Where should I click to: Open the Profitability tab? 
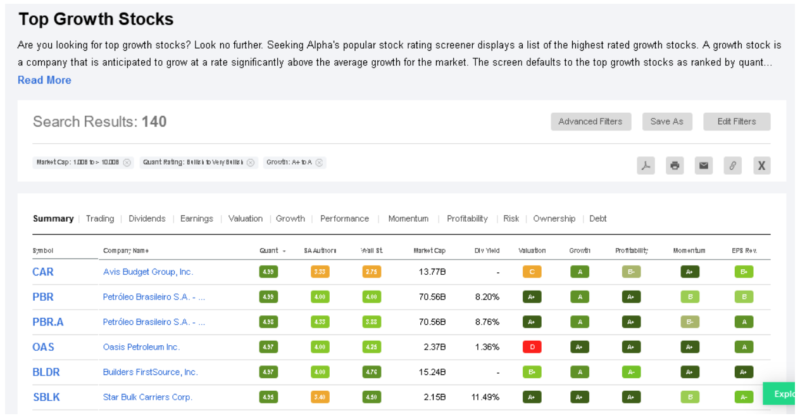coord(467,218)
